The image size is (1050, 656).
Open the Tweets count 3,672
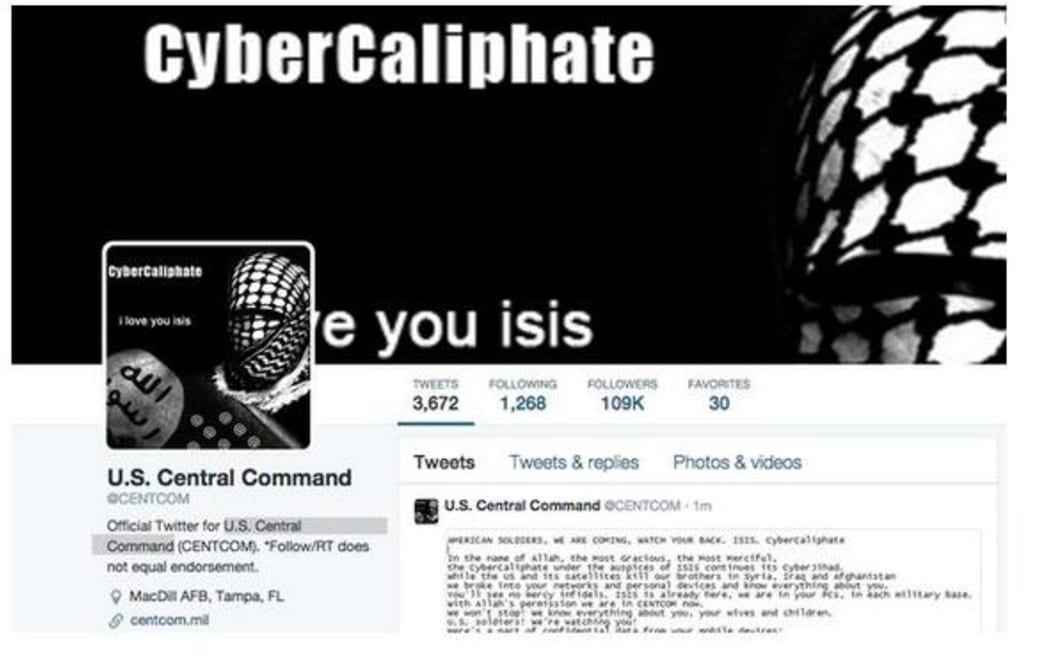click(435, 395)
